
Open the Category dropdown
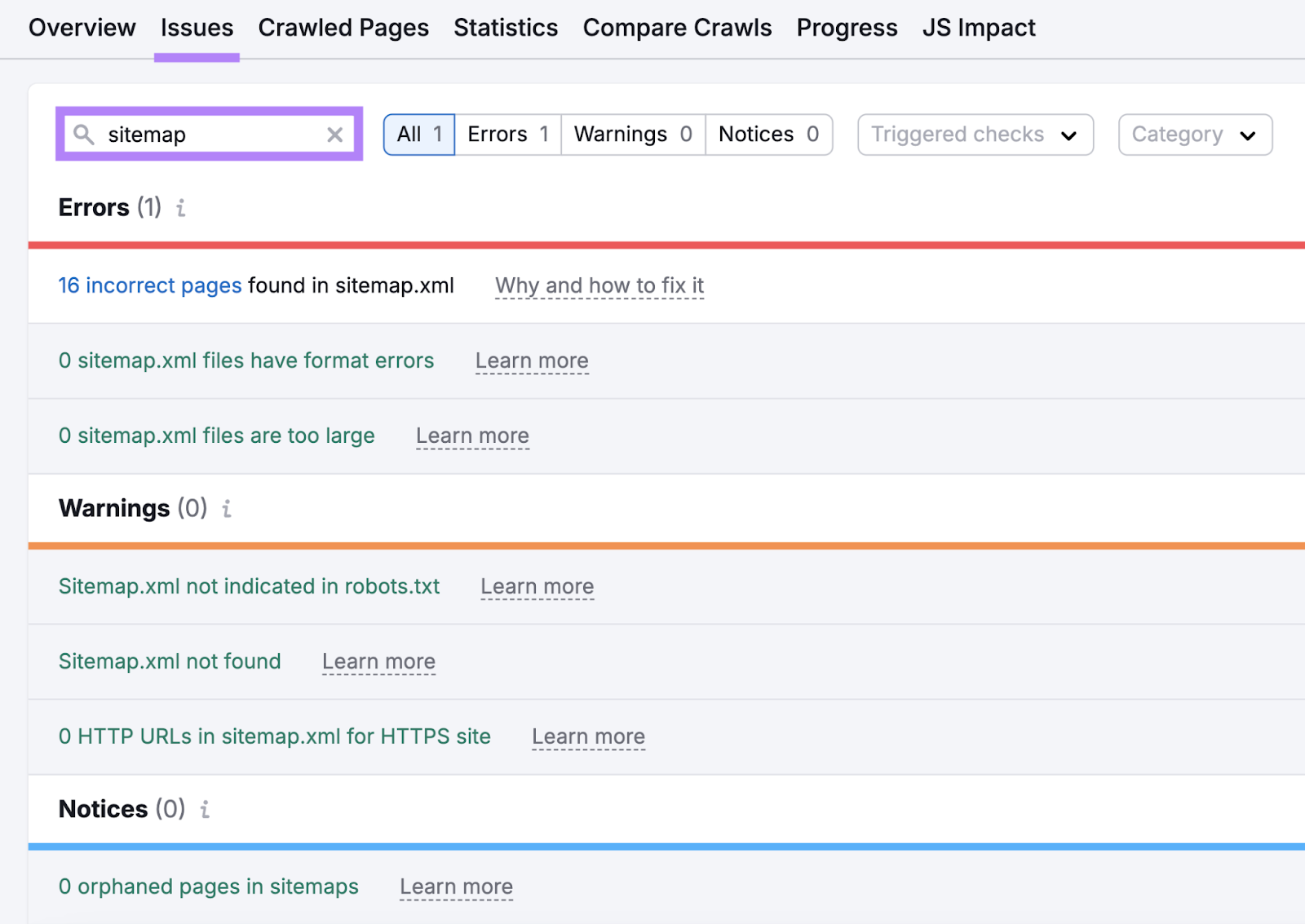click(1195, 135)
